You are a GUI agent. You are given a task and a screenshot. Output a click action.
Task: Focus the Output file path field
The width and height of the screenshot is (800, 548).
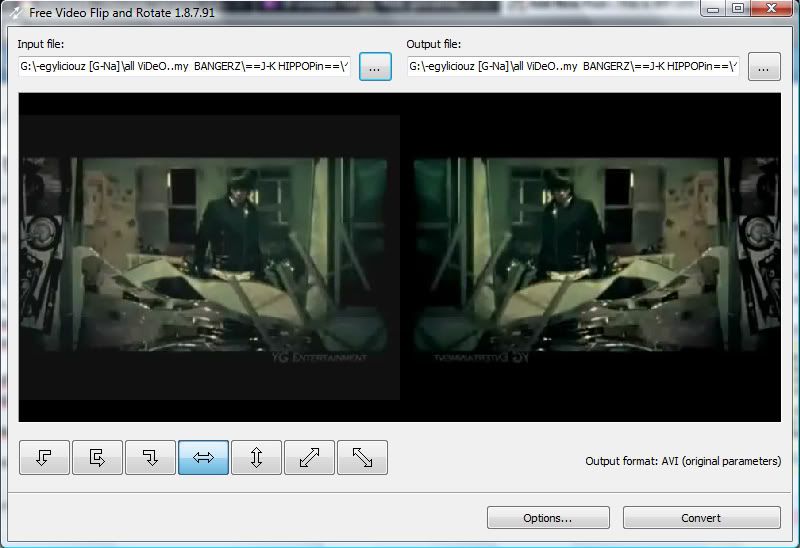coord(573,66)
